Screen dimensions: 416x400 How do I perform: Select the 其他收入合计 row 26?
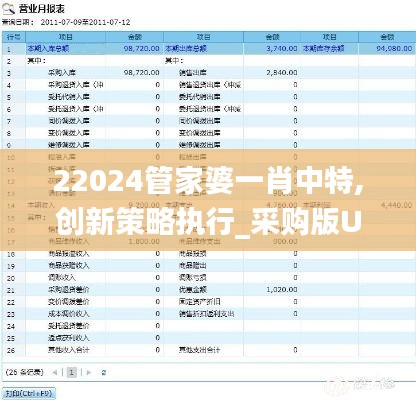[x=208, y=350]
